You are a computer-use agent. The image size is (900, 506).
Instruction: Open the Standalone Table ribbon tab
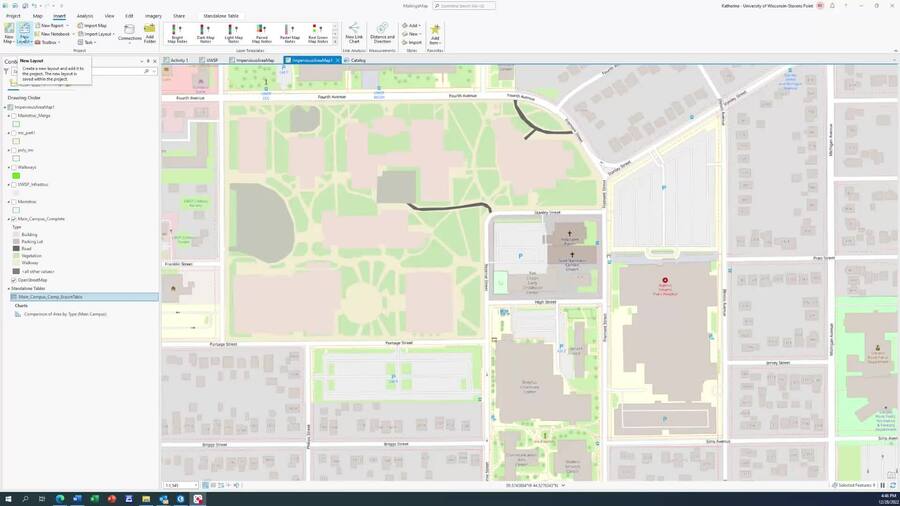tap(221, 16)
